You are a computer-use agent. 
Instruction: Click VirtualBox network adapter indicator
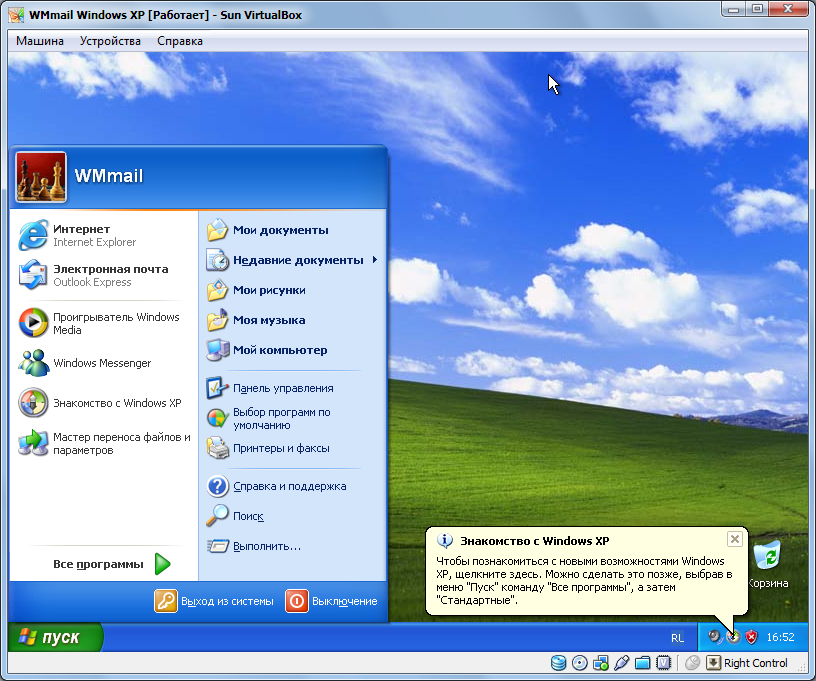[x=601, y=663]
